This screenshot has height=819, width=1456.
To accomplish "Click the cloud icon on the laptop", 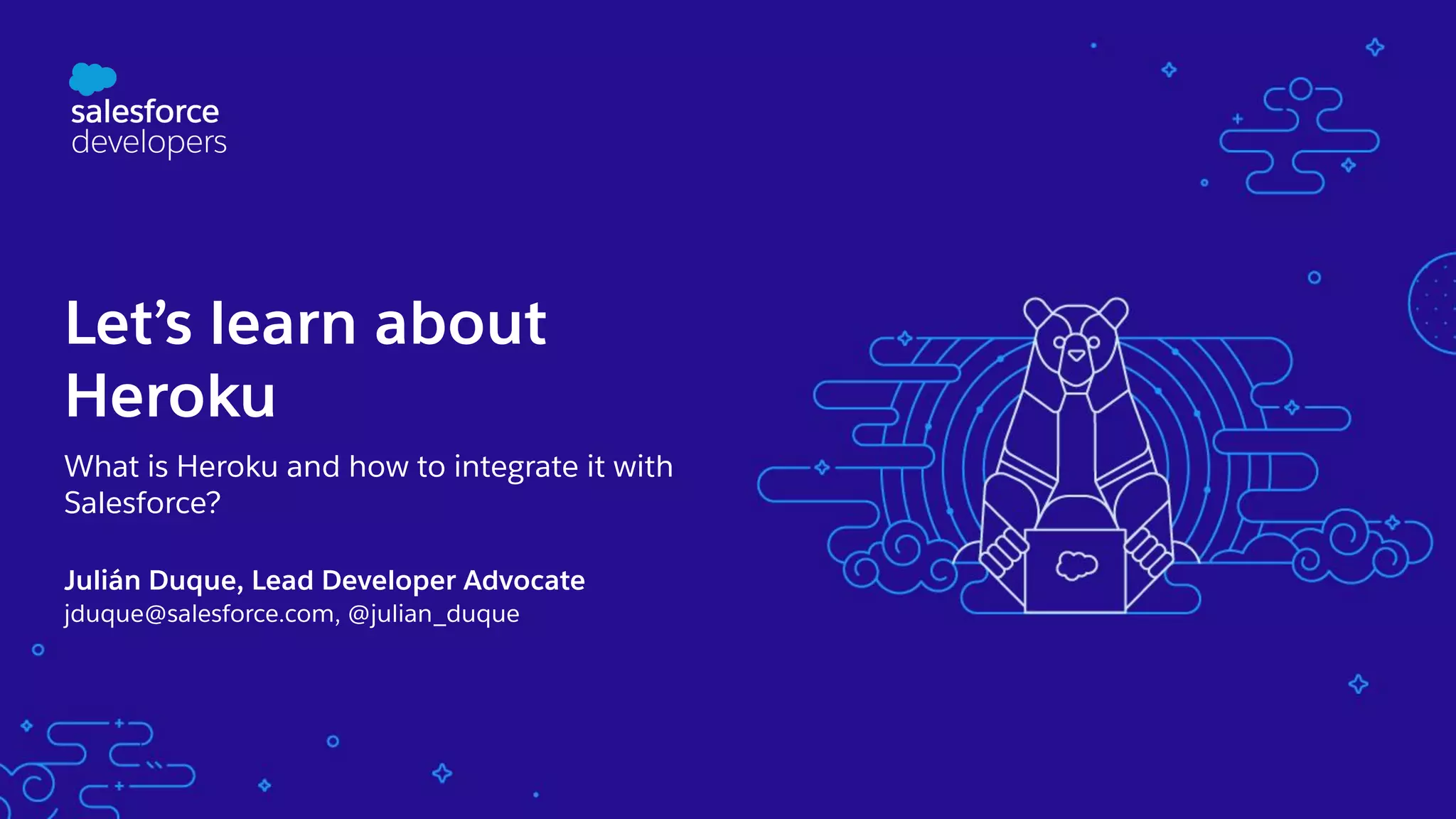I will tap(1076, 566).
